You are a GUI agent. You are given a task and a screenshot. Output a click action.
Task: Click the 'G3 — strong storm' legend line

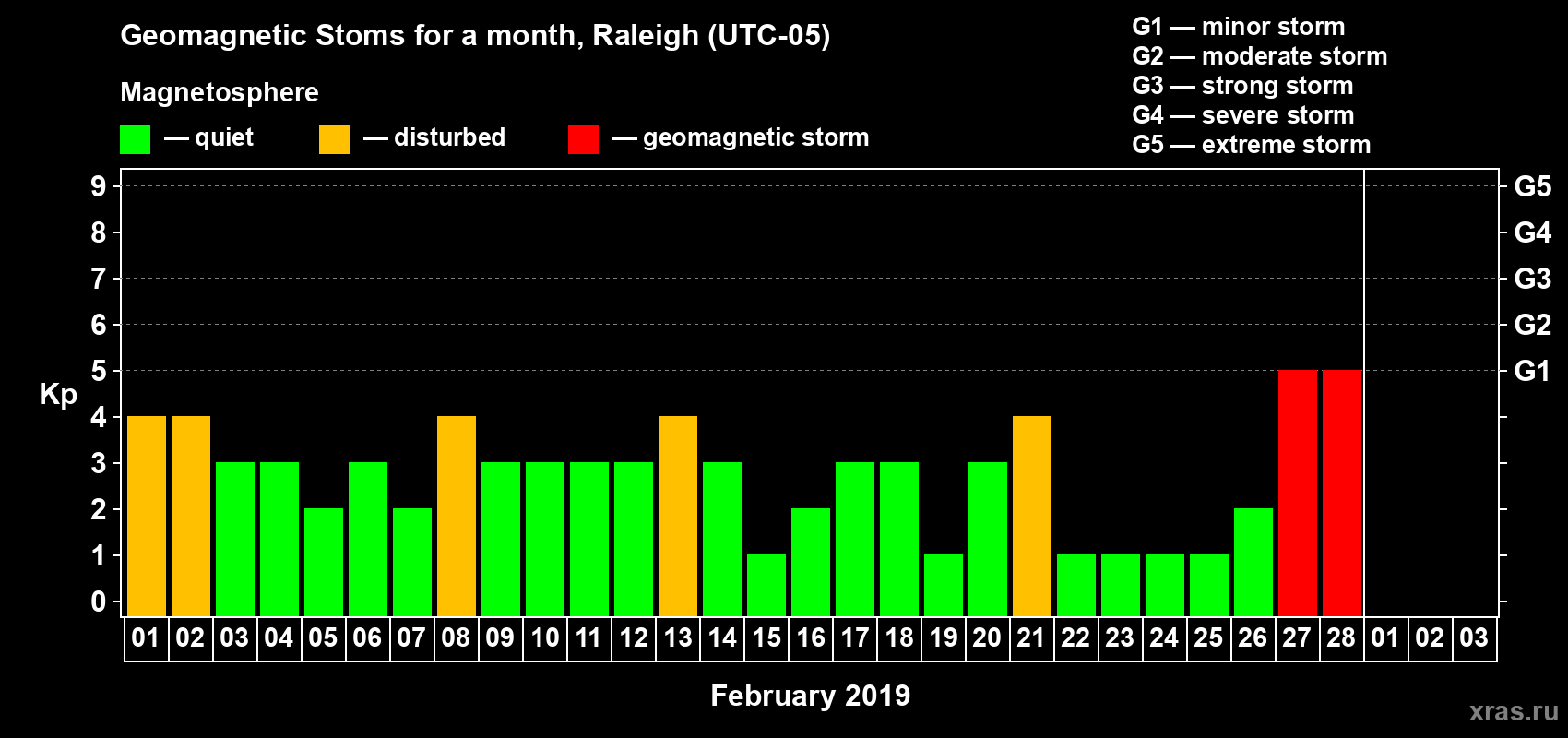(1242, 86)
